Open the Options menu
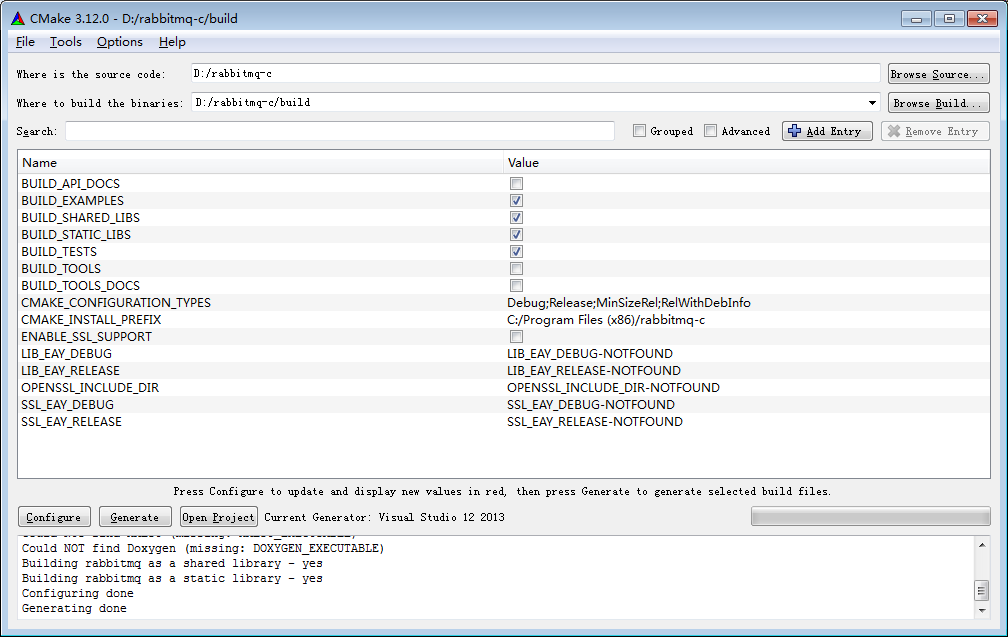Viewport: 1008px width, 637px height. [x=120, y=42]
